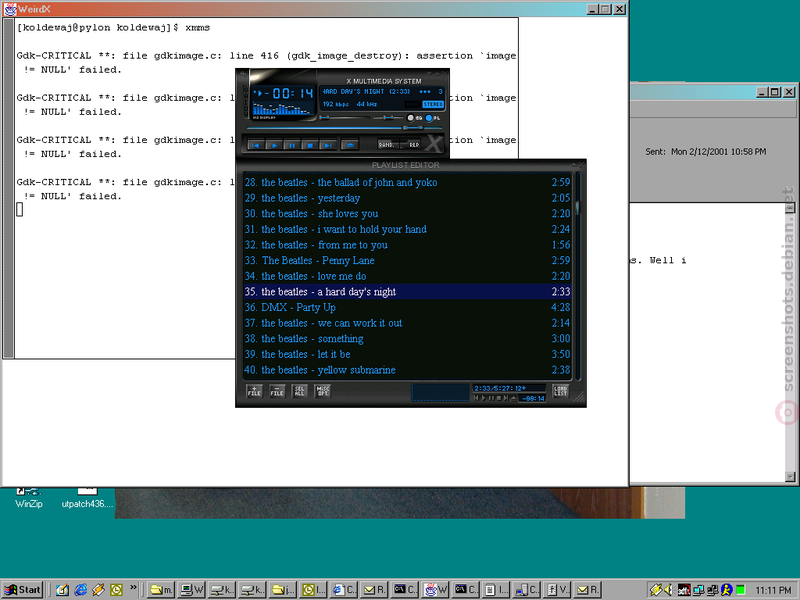Select track 35 a hard day's night
The height and width of the screenshot is (600, 800).
(x=407, y=292)
